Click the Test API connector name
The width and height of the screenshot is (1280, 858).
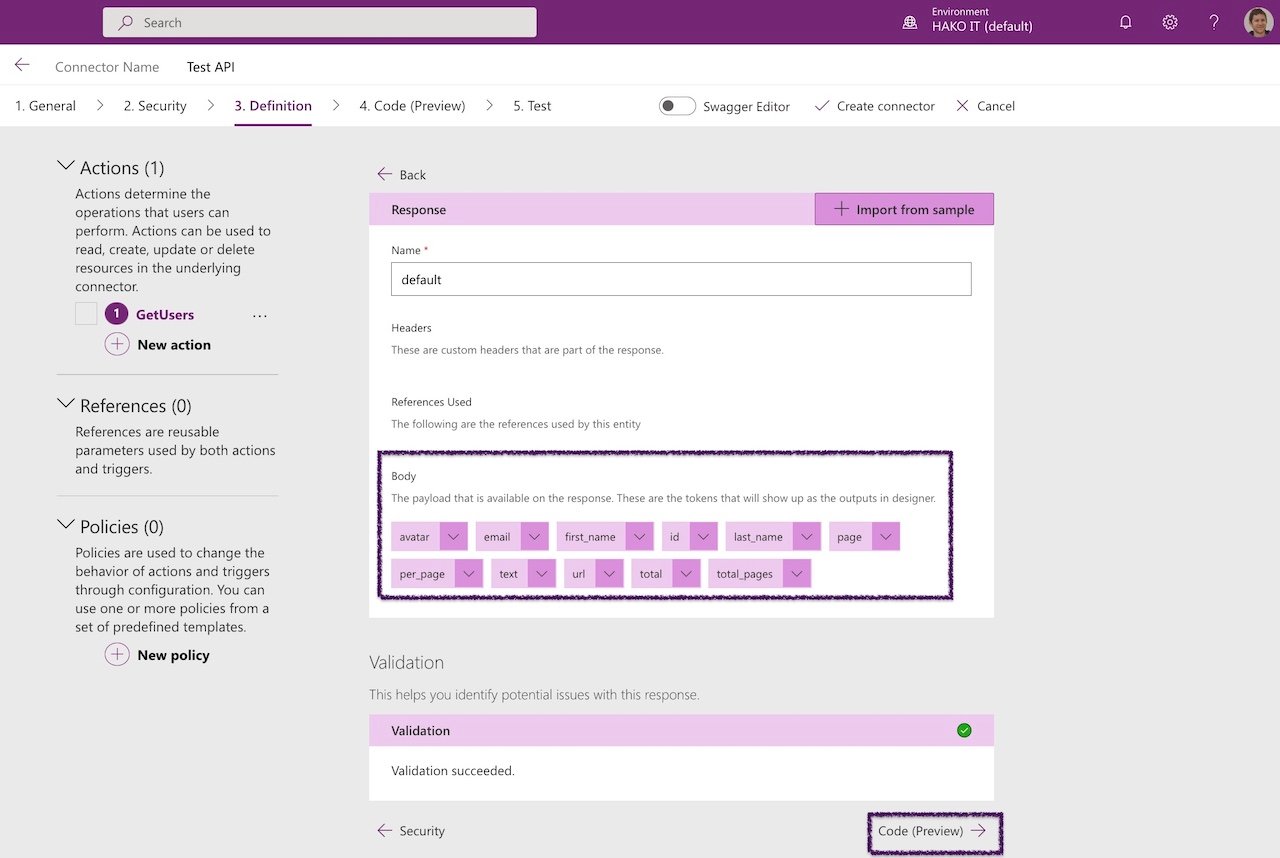[x=211, y=67]
